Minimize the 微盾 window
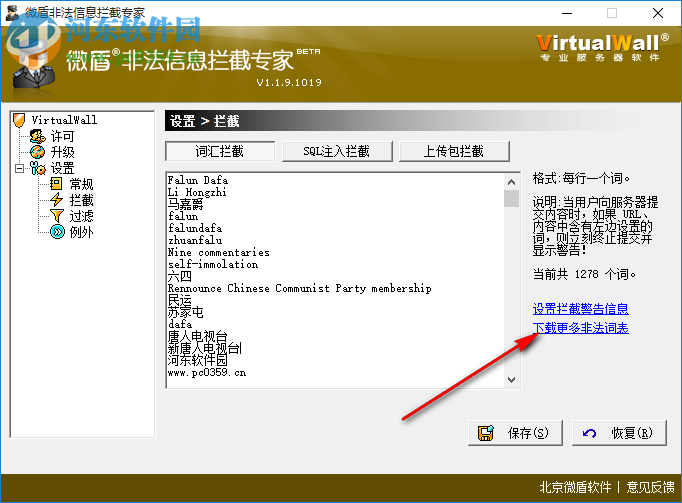 pos(567,13)
